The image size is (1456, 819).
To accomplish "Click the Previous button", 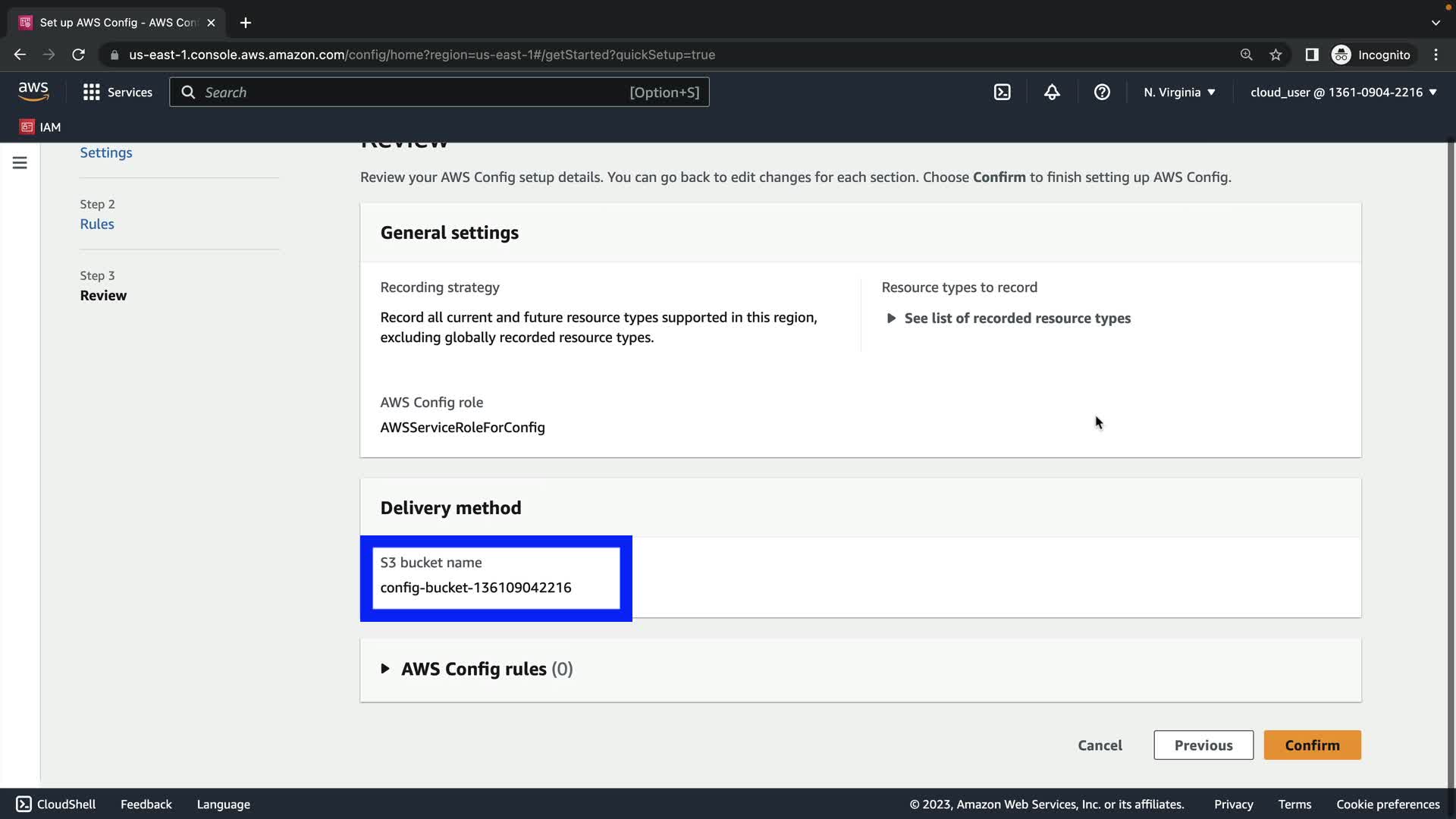I will (x=1203, y=745).
